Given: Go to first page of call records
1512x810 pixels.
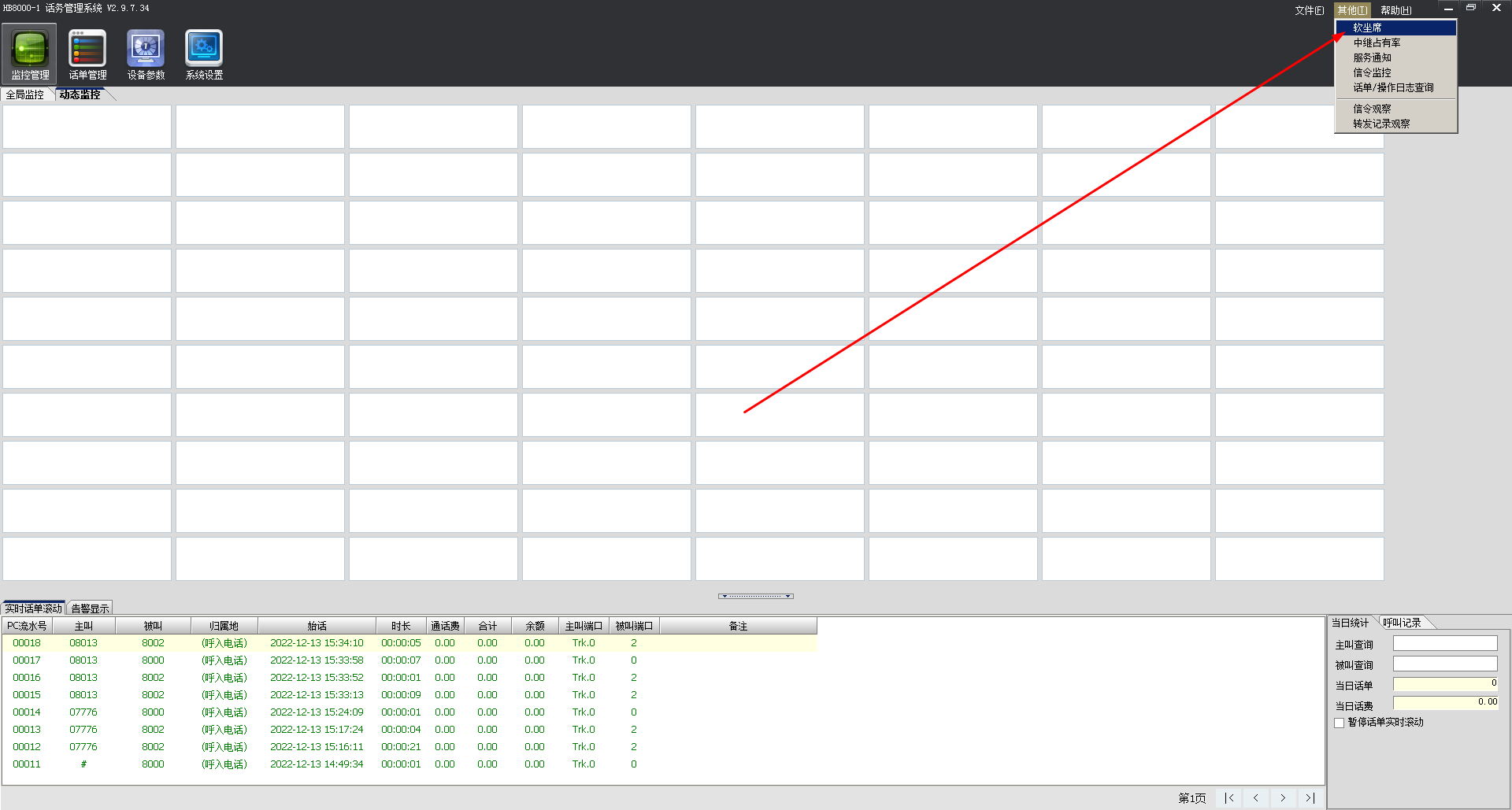Looking at the screenshot, I should point(1229,798).
